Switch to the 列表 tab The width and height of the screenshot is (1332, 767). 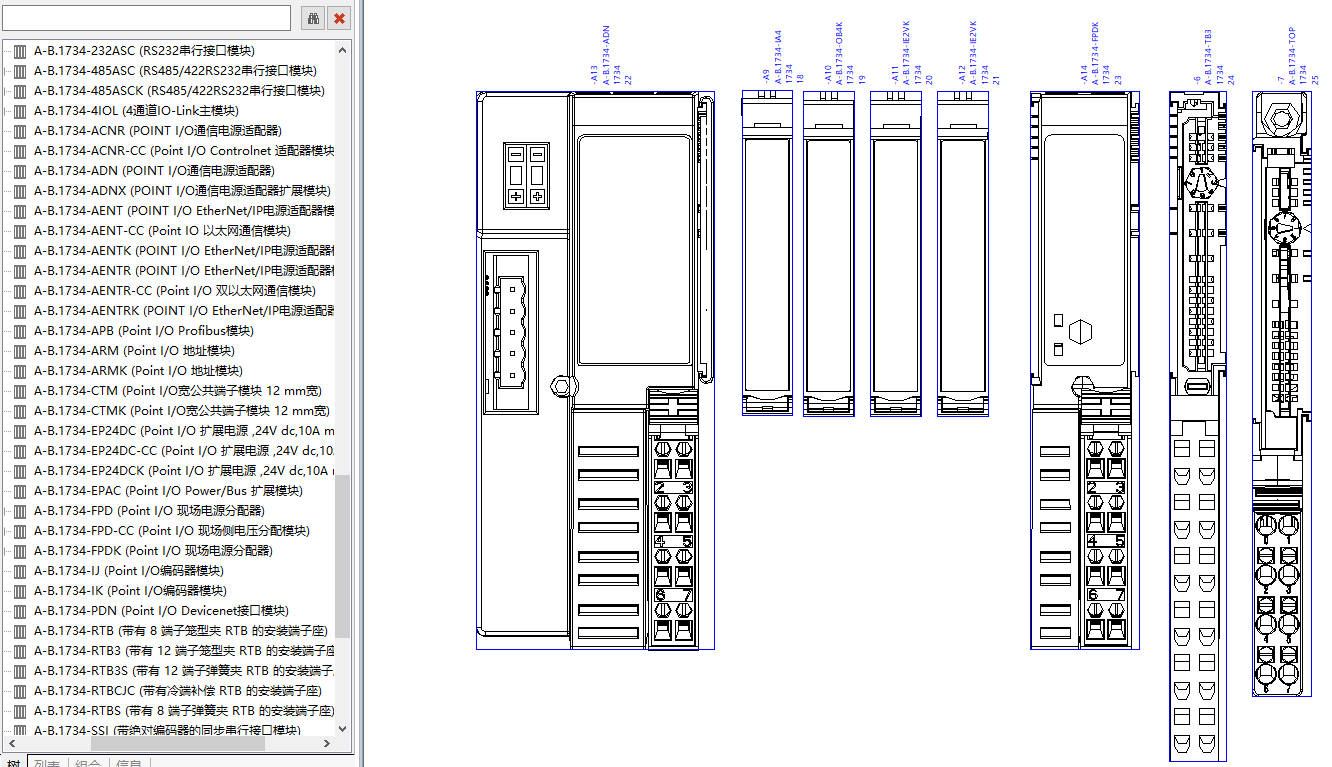[x=46, y=763]
